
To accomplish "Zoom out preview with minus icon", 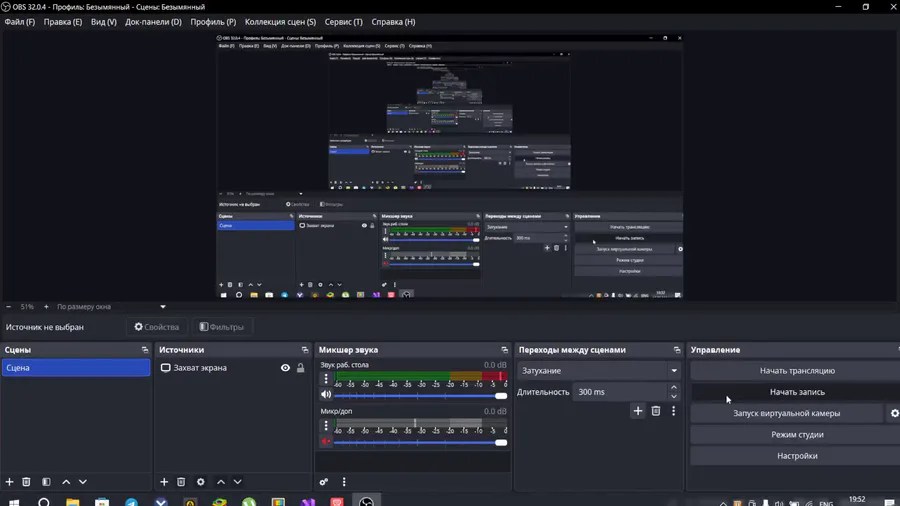I will [x=9, y=307].
